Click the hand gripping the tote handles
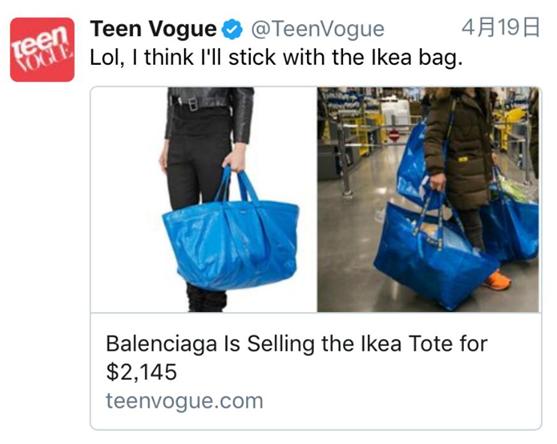This screenshot has height=444, width=557. tap(235, 158)
